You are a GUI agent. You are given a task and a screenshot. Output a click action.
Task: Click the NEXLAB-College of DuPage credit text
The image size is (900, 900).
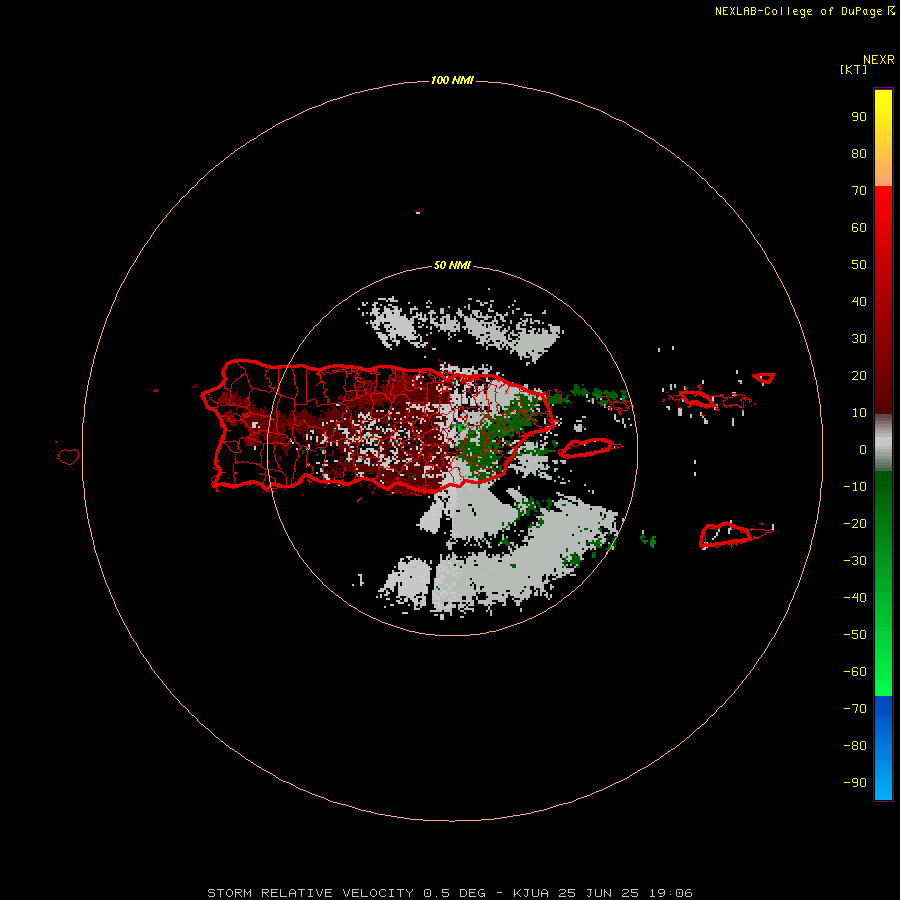(x=805, y=11)
